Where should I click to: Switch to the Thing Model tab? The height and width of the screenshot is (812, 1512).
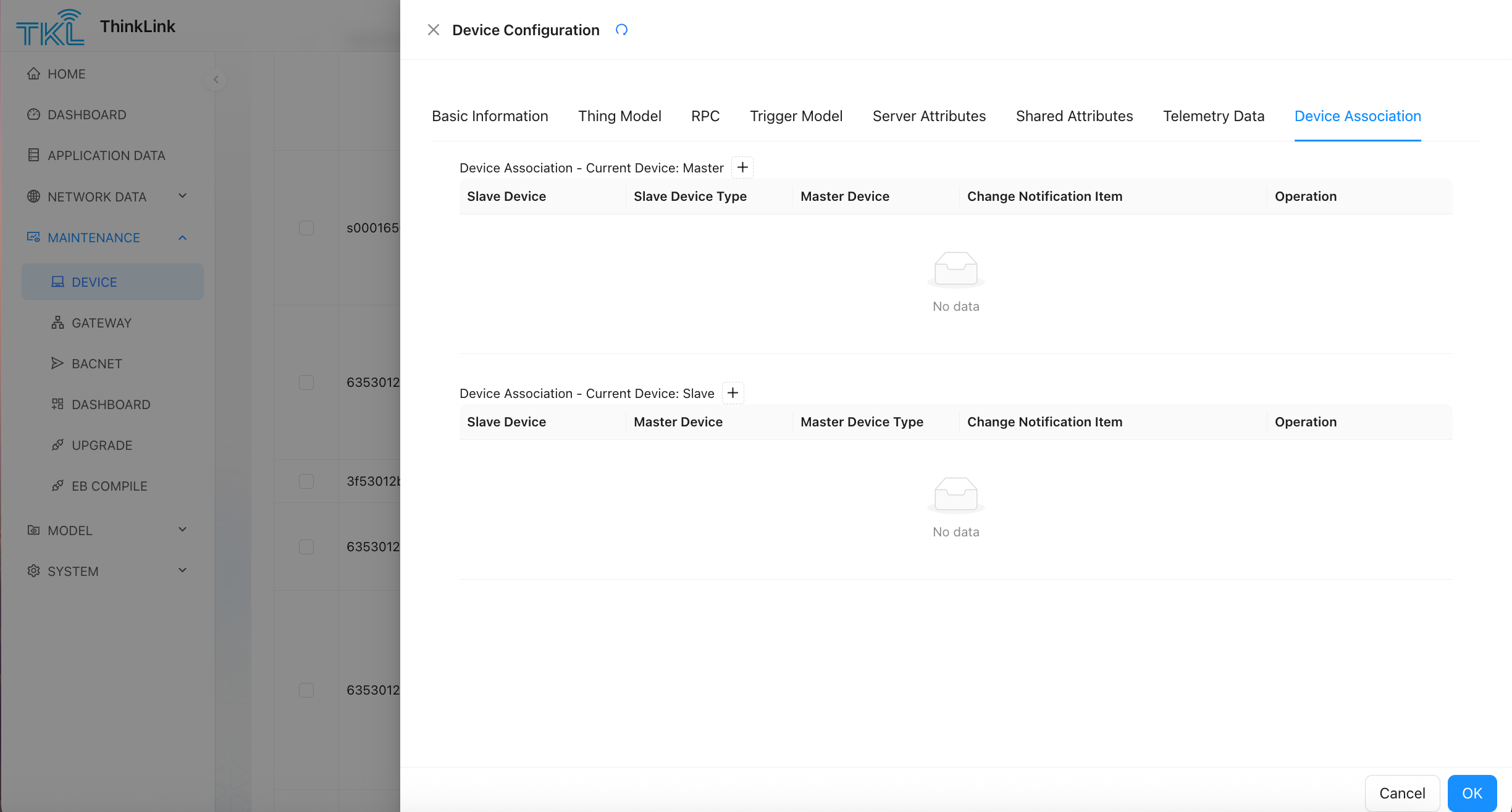(619, 116)
